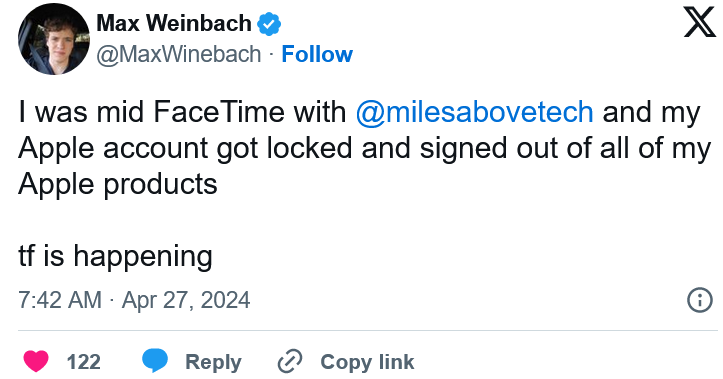Open the Max Weinbach display name
Image resolution: width=723 pixels, height=379 pixels.
(x=174, y=23)
